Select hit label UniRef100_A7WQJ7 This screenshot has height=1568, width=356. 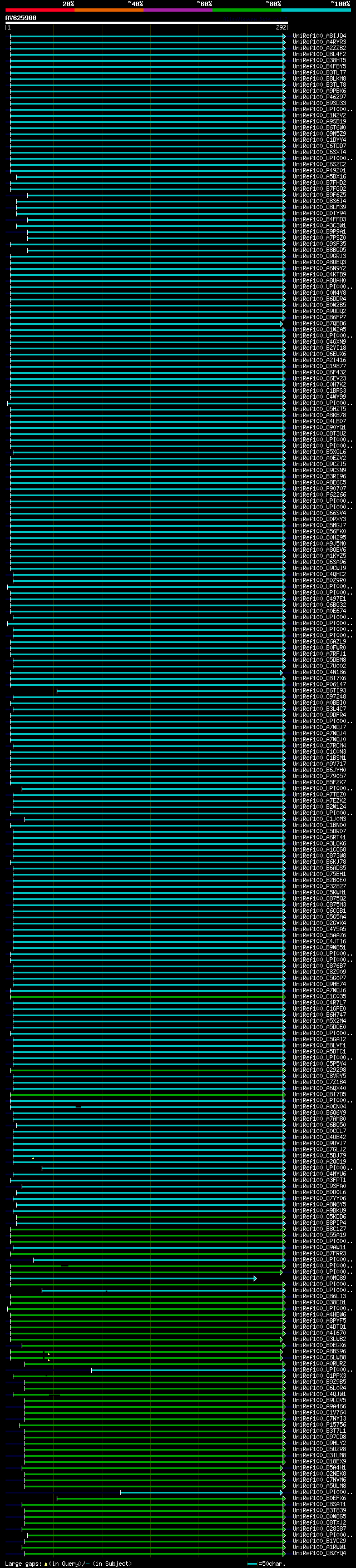coord(319,727)
